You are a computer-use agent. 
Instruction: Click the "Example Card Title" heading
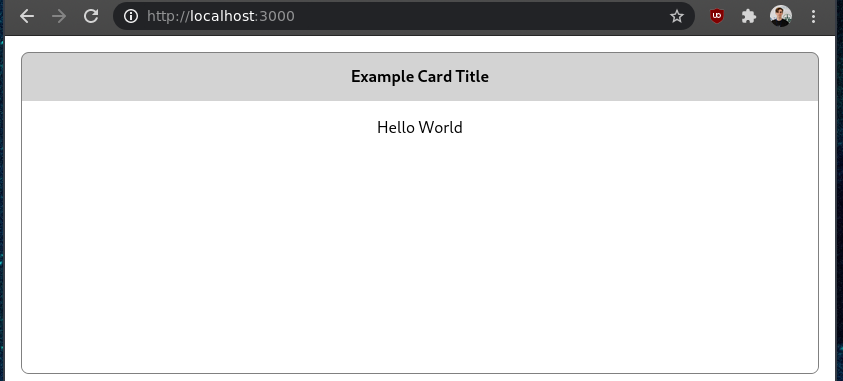coord(420,76)
